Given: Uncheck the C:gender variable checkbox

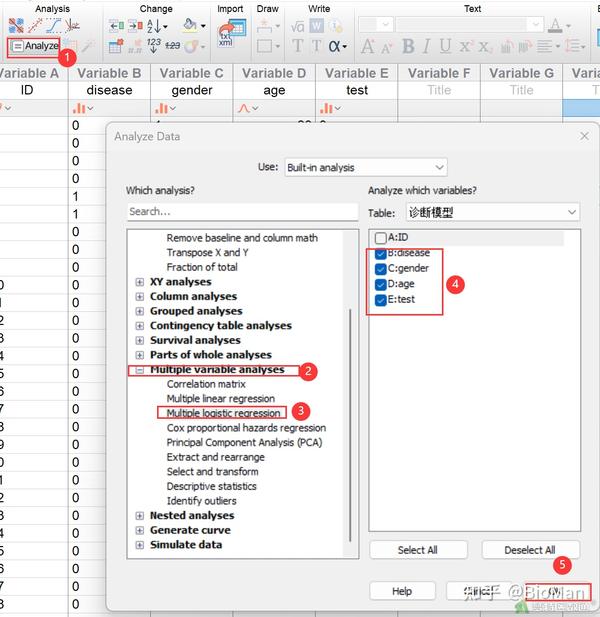Looking at the screenshot, I should (380, 268).
